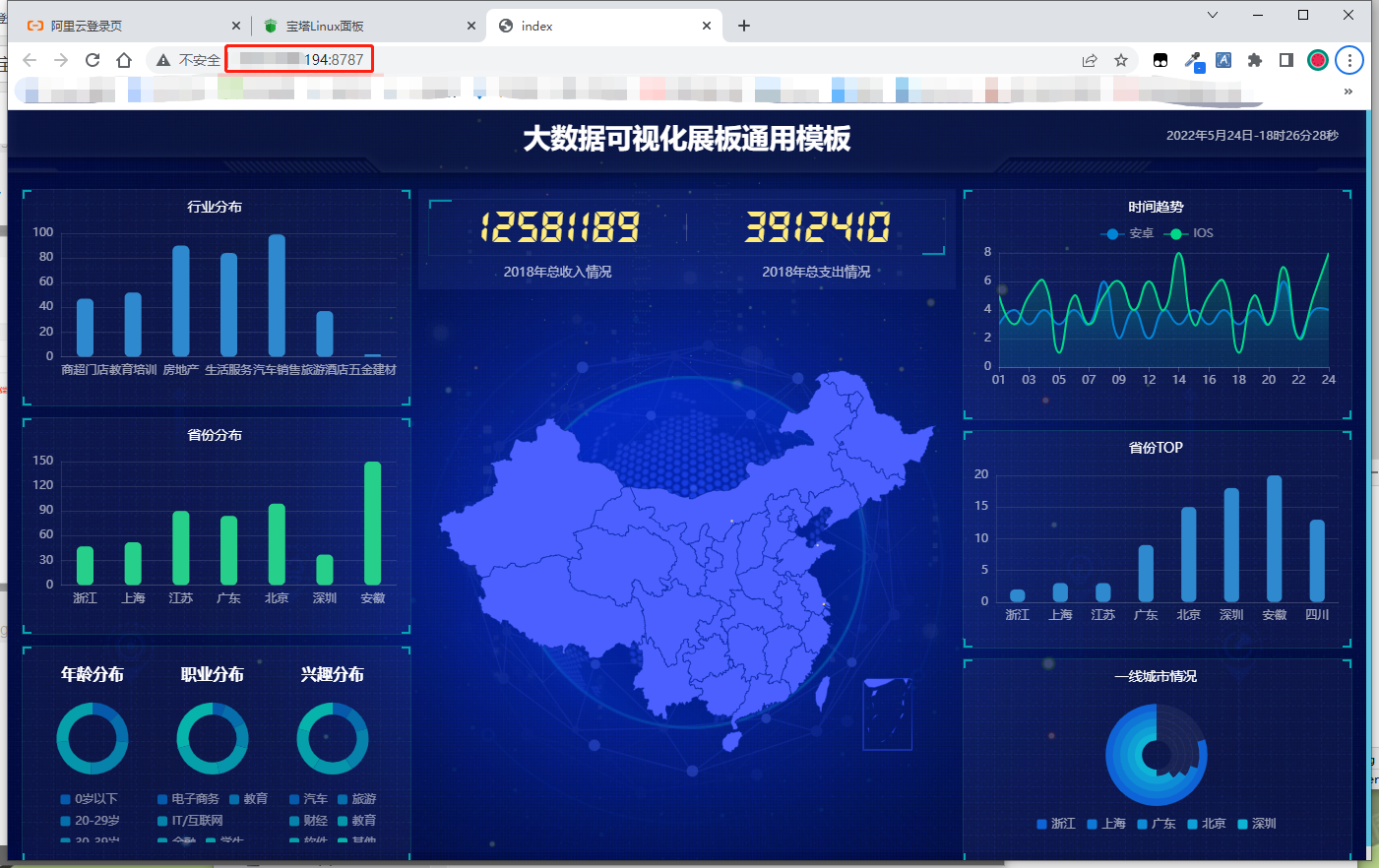Close the 阿里云登录页 tab

click(x=236, y=26)
